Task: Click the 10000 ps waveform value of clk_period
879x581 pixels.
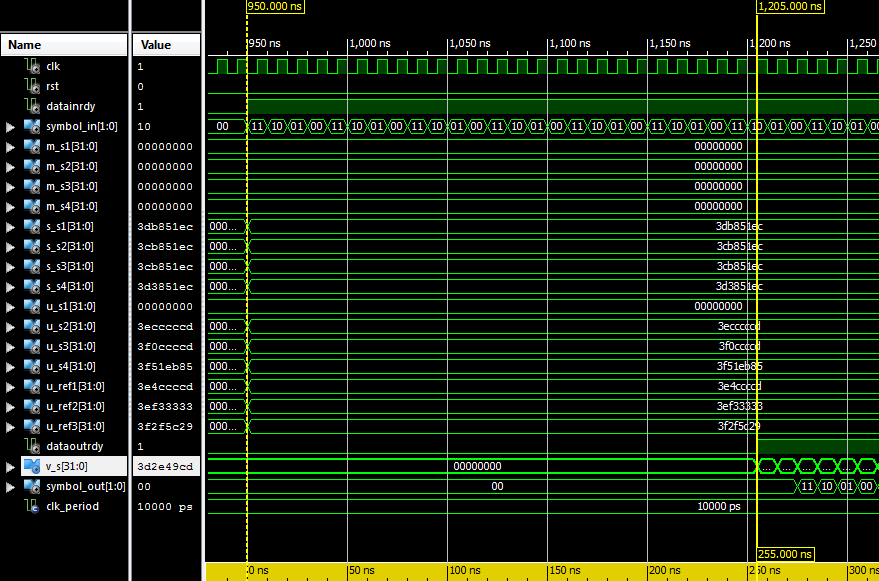Action: (x=719, y=506)
